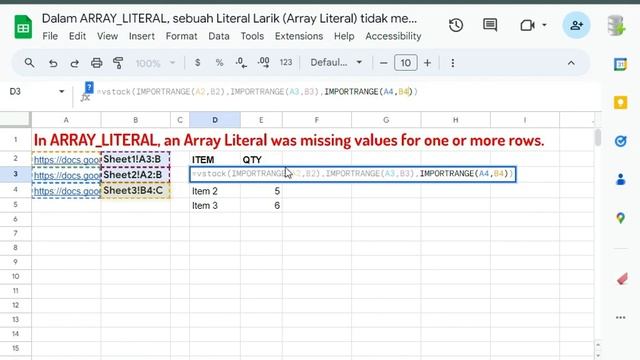This screenshot has width=640, height=360.
Task: Collapse the menus with the chevron
Action: pos(571,63)
